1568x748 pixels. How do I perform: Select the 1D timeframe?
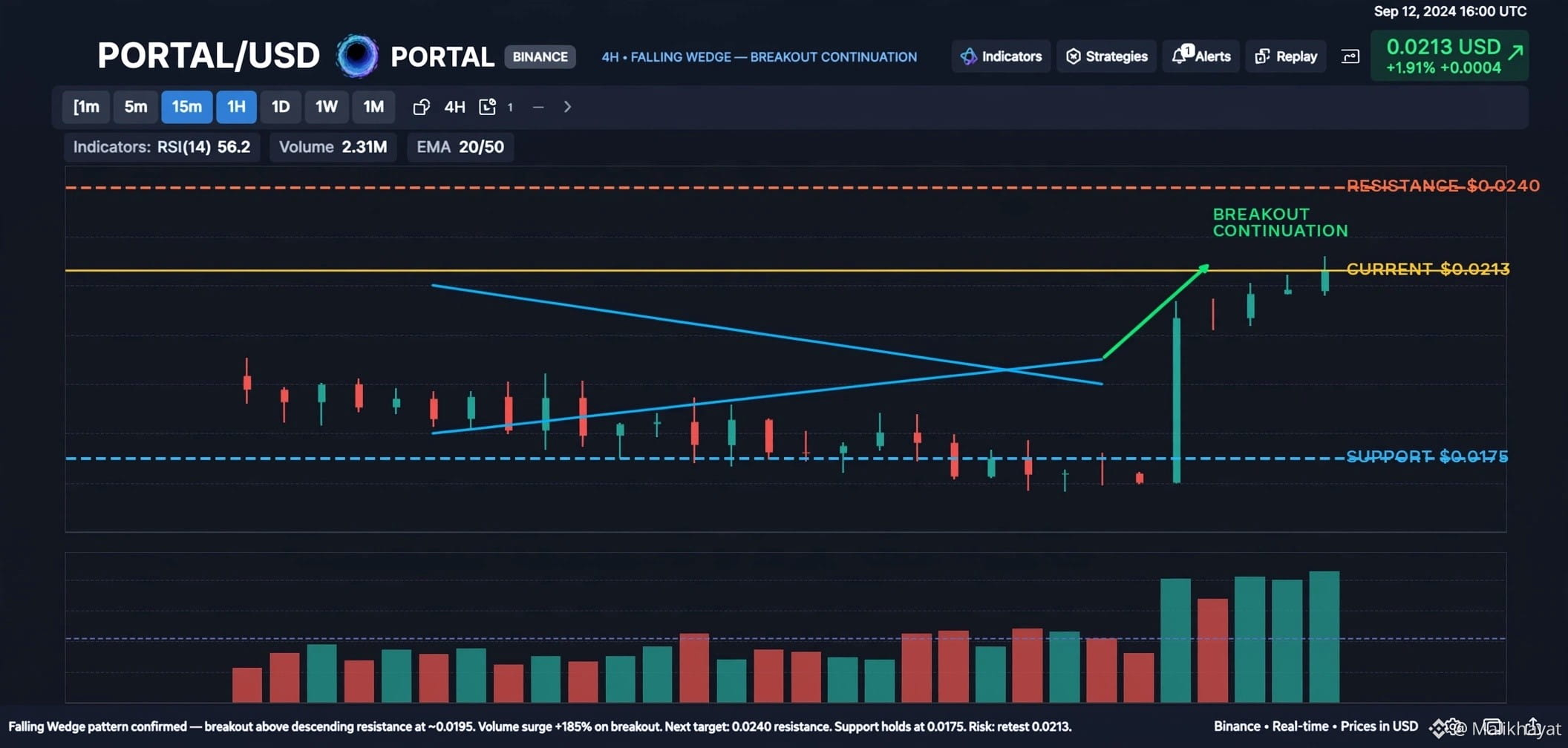coord(281,107)
